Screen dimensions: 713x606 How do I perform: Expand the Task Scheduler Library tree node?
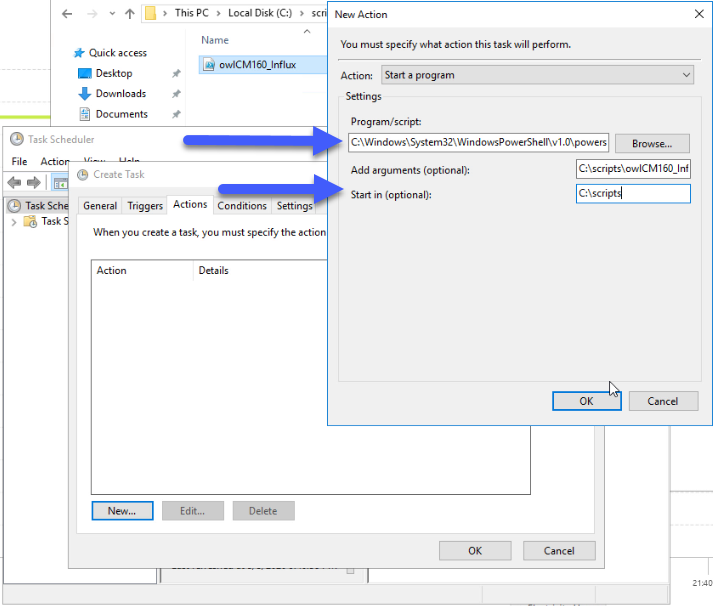[x=14, y=222]
